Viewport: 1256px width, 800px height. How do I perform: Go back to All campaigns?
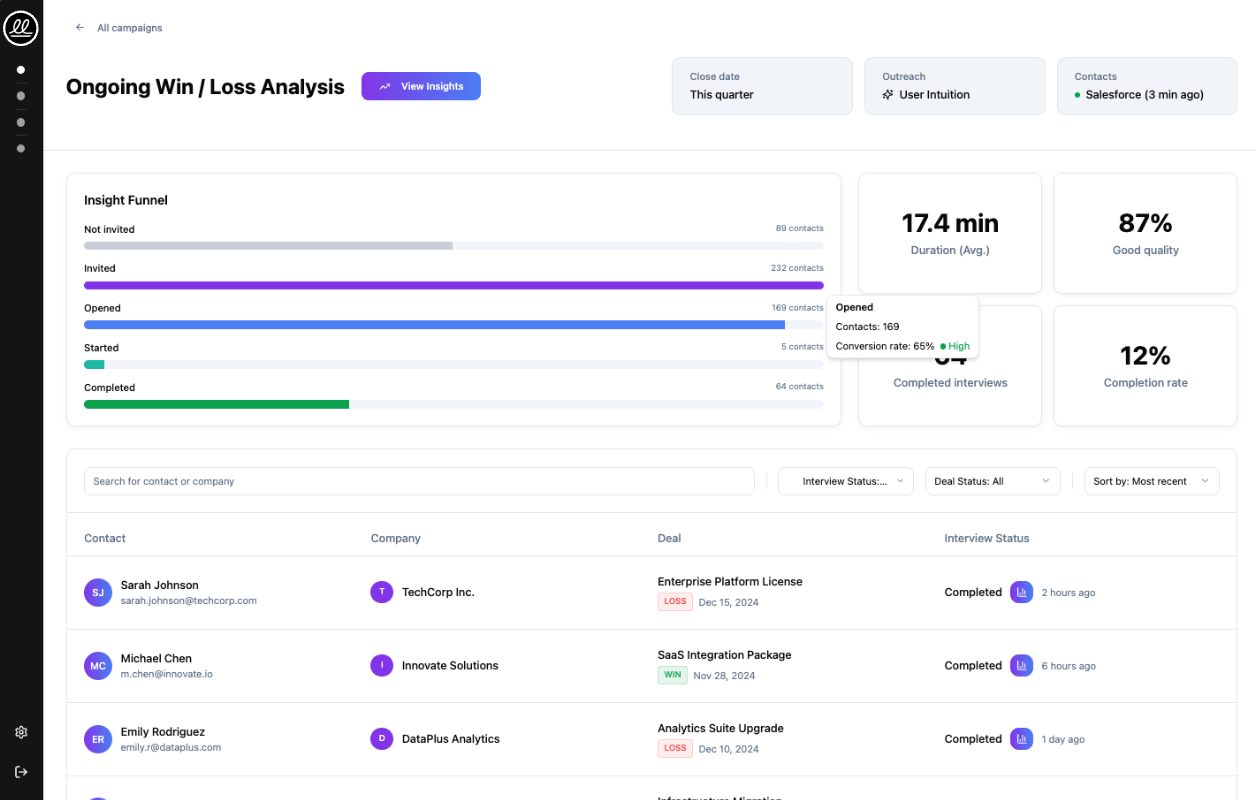pyautogui.click(x=129, y=28)
